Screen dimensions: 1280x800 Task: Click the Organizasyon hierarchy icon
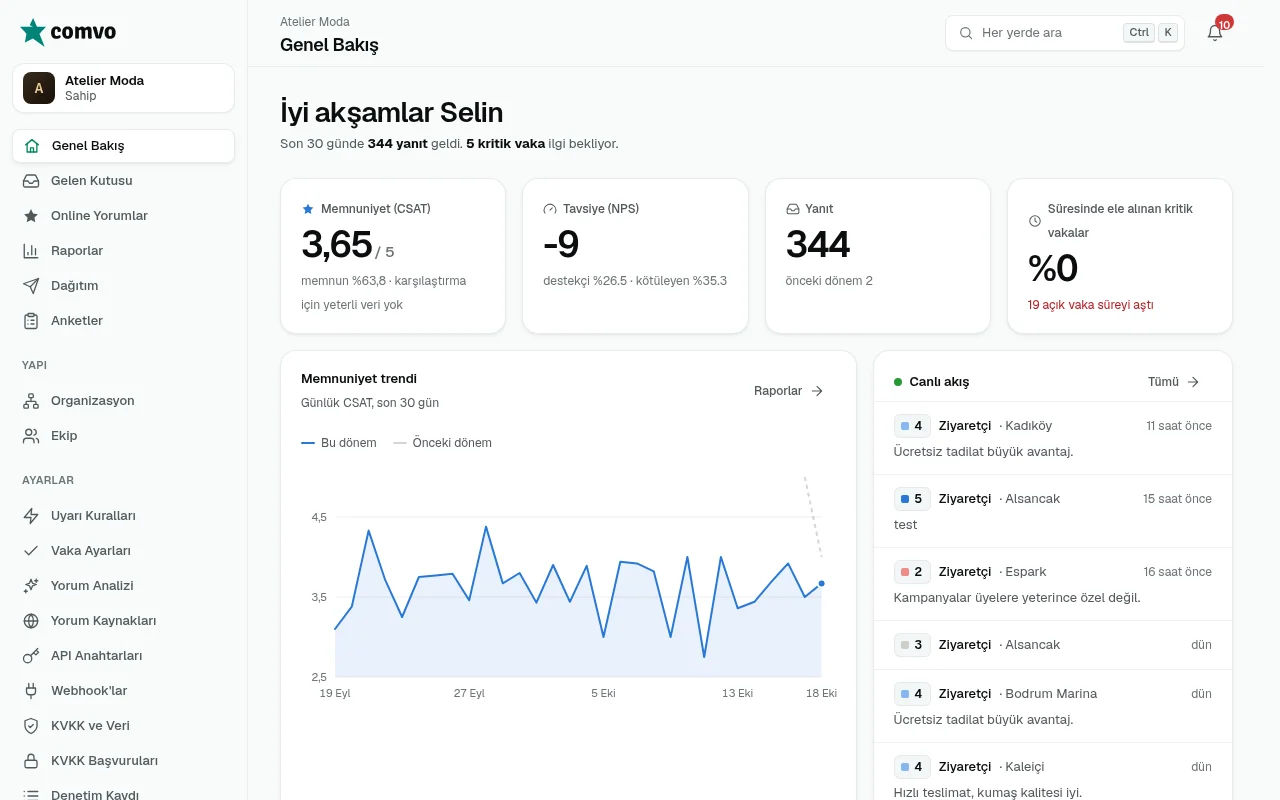(32, 401)
